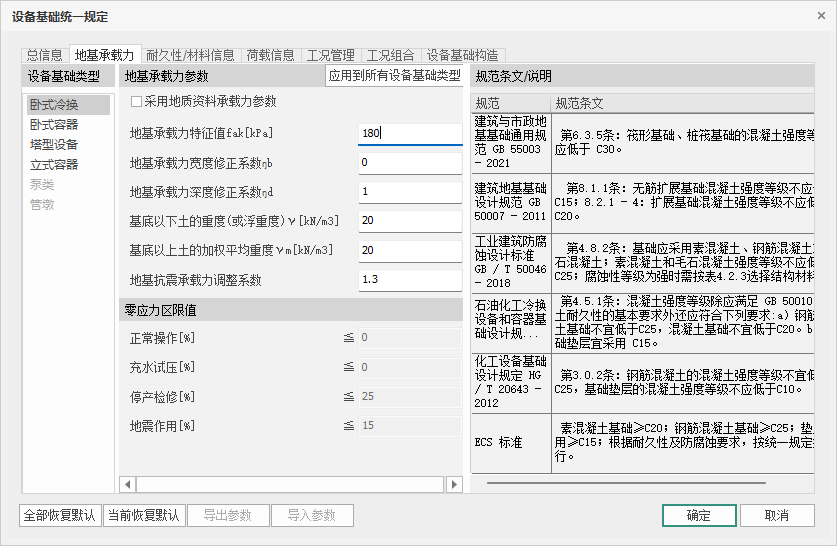The height and width of the screenshot is (546, 837).
Task: Open the 荷载信息 tab
Action: tap(270, 55)
